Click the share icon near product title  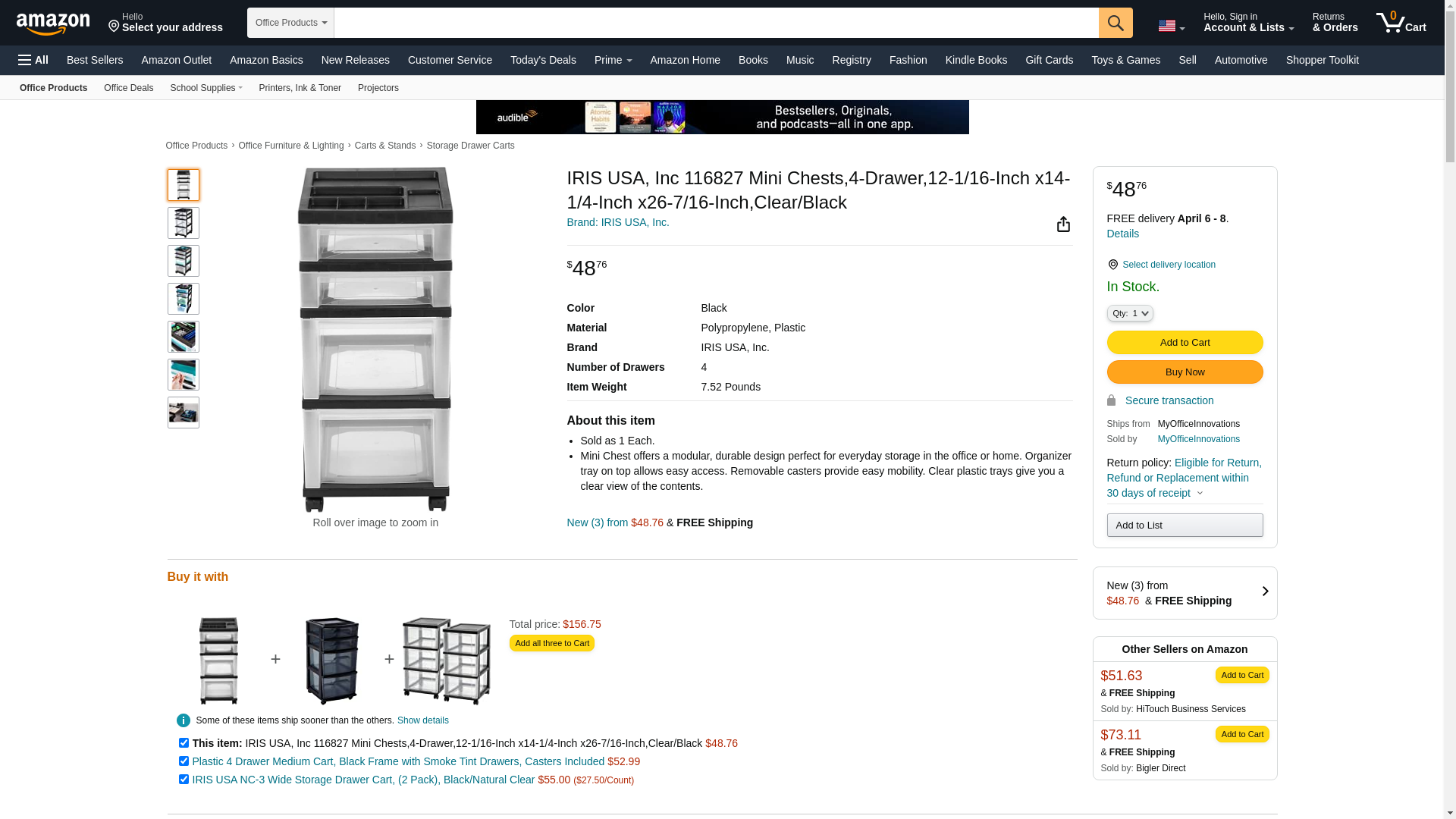pyautogui.click(x=1063, y=224)
